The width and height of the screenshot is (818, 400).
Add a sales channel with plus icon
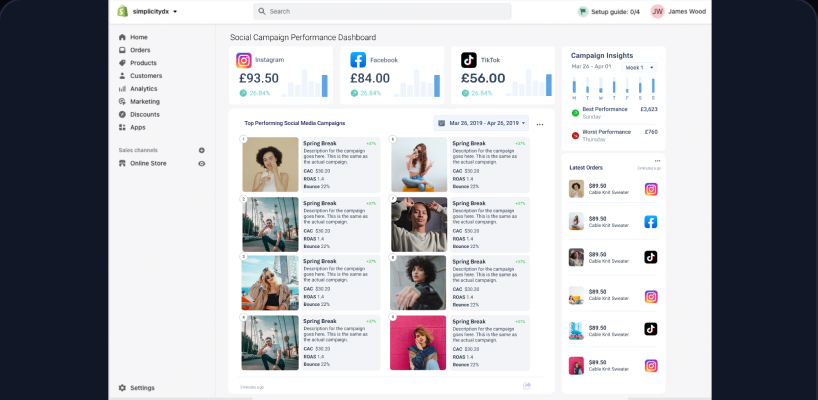point(202,150)
